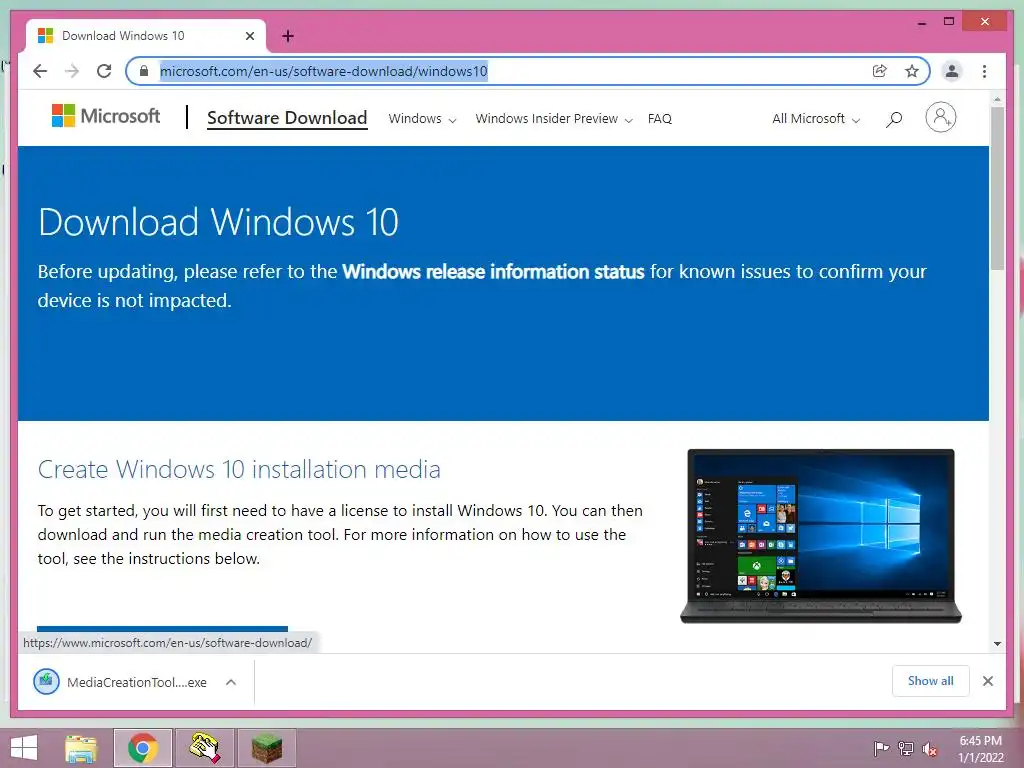Open the Chrome profile avatar
Screen dimensions: 1024x768
tap(952, 71)
